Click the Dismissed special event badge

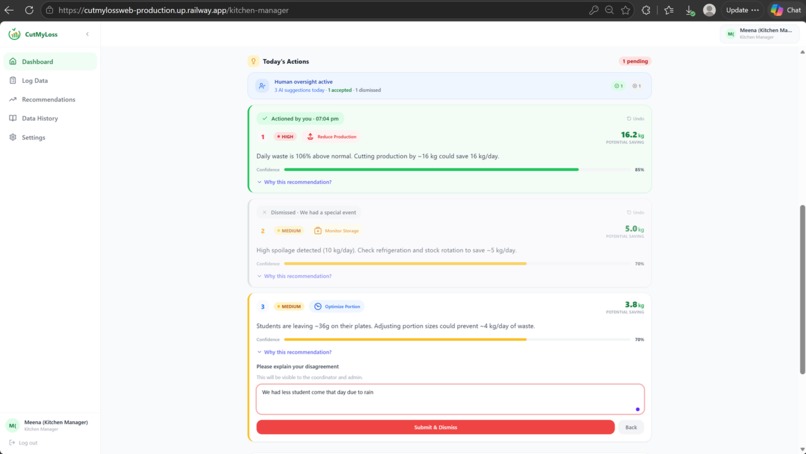(309, 212)
